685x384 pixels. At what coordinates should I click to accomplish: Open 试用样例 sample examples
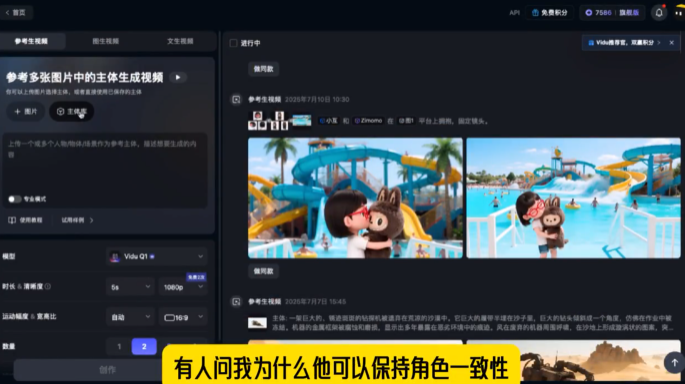click(x=77, y=220)
